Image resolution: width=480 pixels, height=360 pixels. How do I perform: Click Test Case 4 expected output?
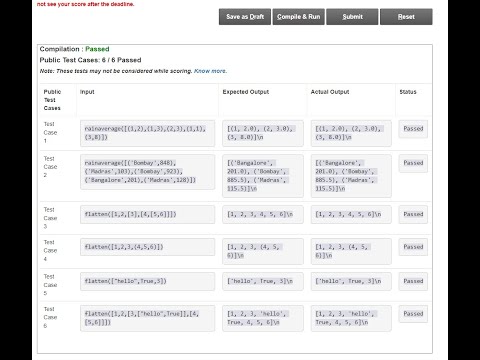point(263,251)
